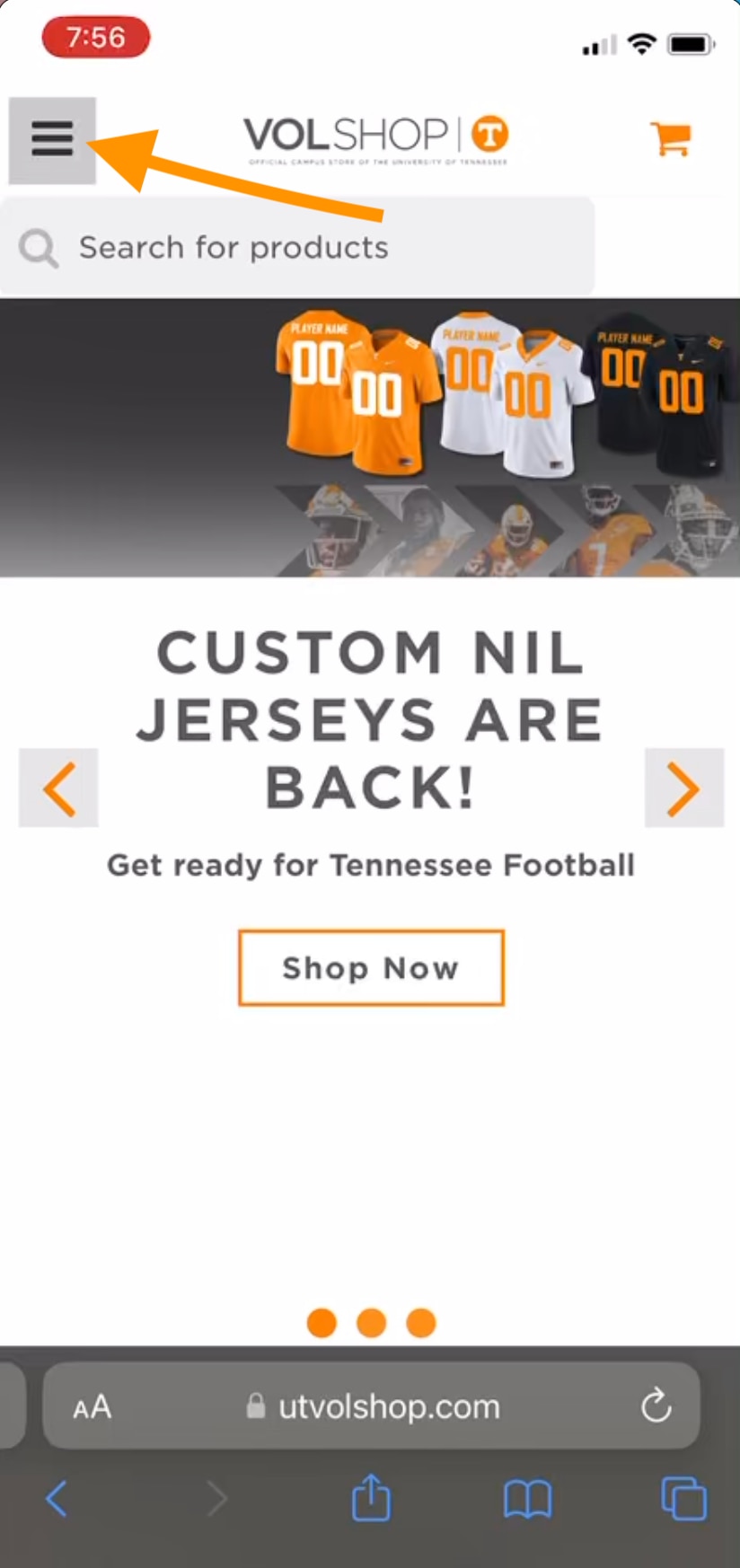The height and width of the screenshot is (1568, 740).
Task: Open the AA reader settings menu
Action: click(92, 1406)
